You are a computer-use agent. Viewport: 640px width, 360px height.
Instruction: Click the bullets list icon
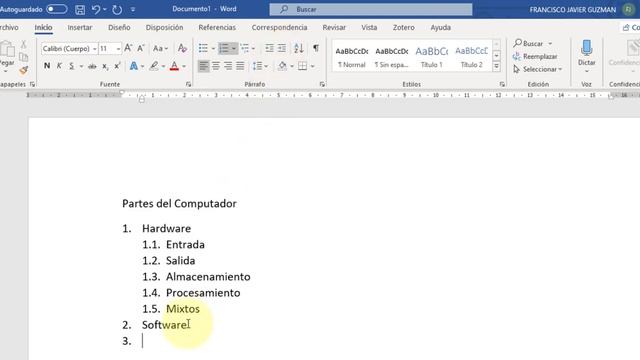click(203, 48)
